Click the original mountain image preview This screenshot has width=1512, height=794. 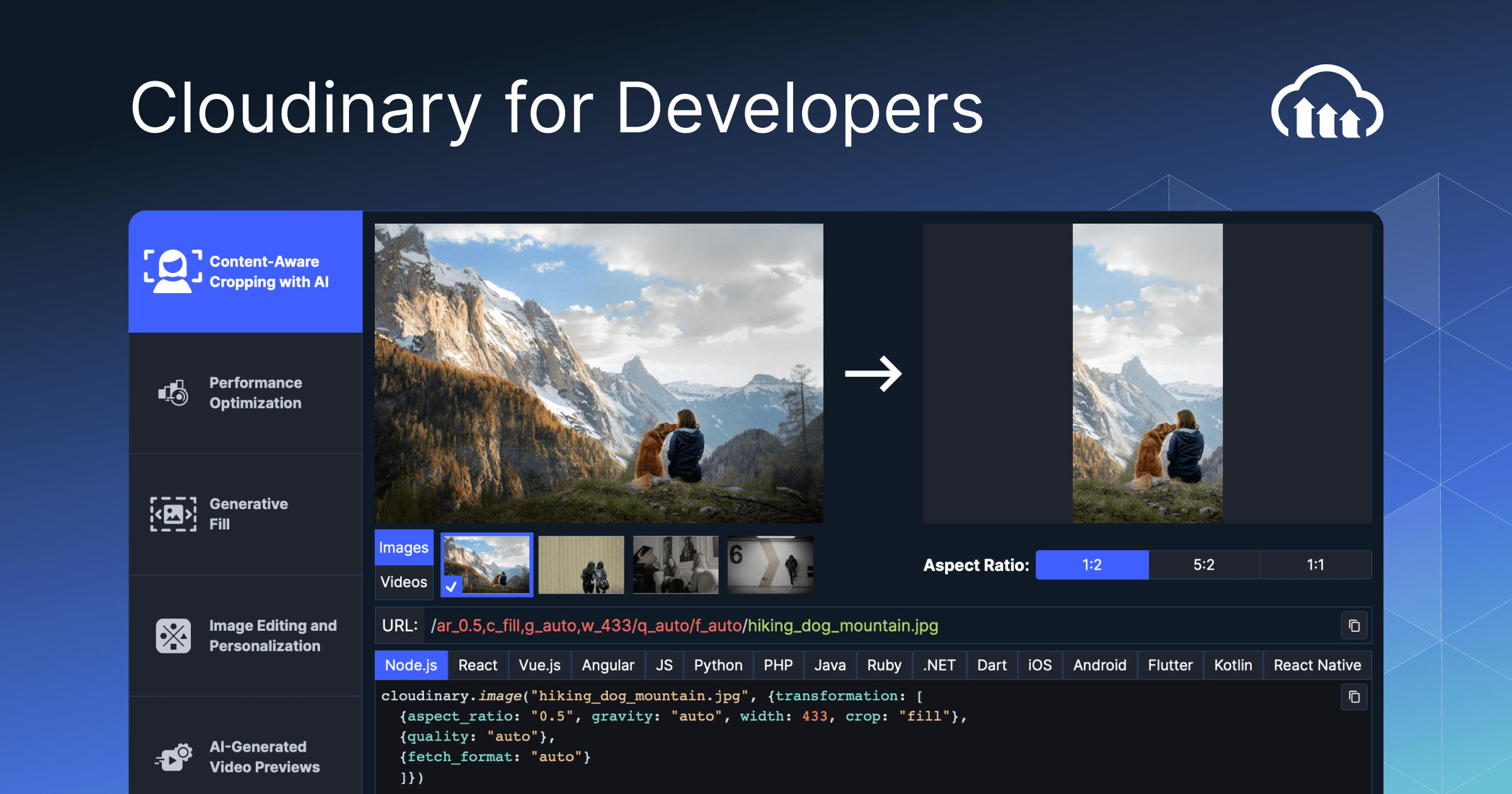pos(598,373)
